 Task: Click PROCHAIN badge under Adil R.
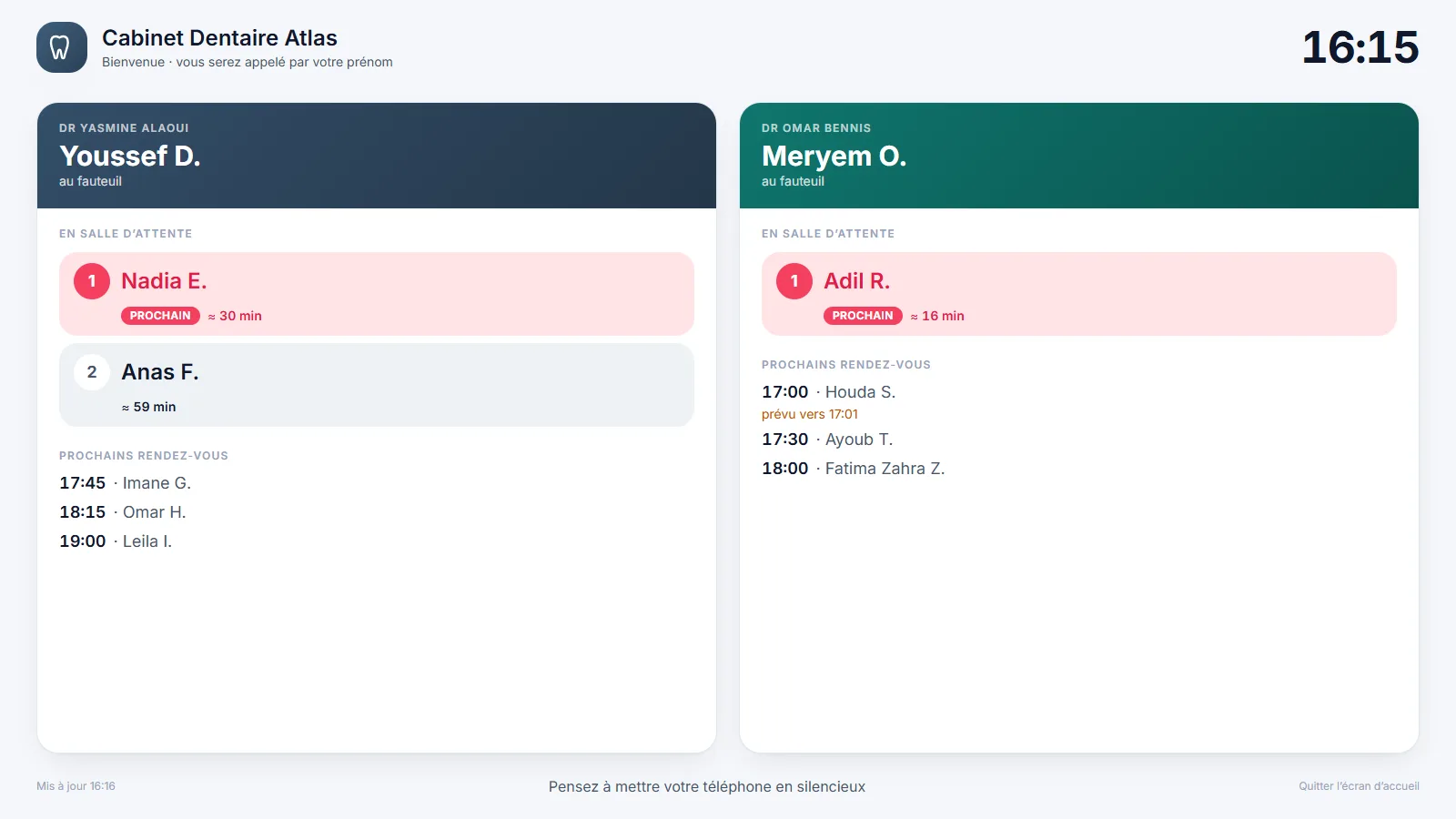tap(863, 316)
